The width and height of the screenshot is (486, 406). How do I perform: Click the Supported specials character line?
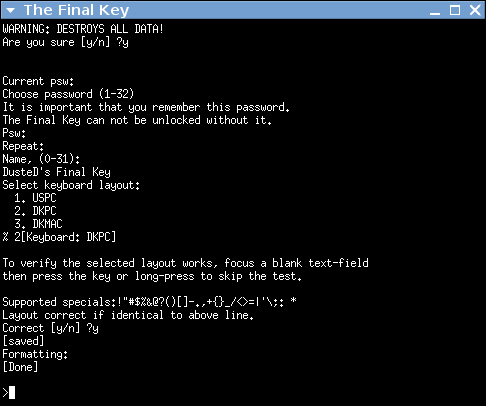pyautogui.click(x=149, y=302)
